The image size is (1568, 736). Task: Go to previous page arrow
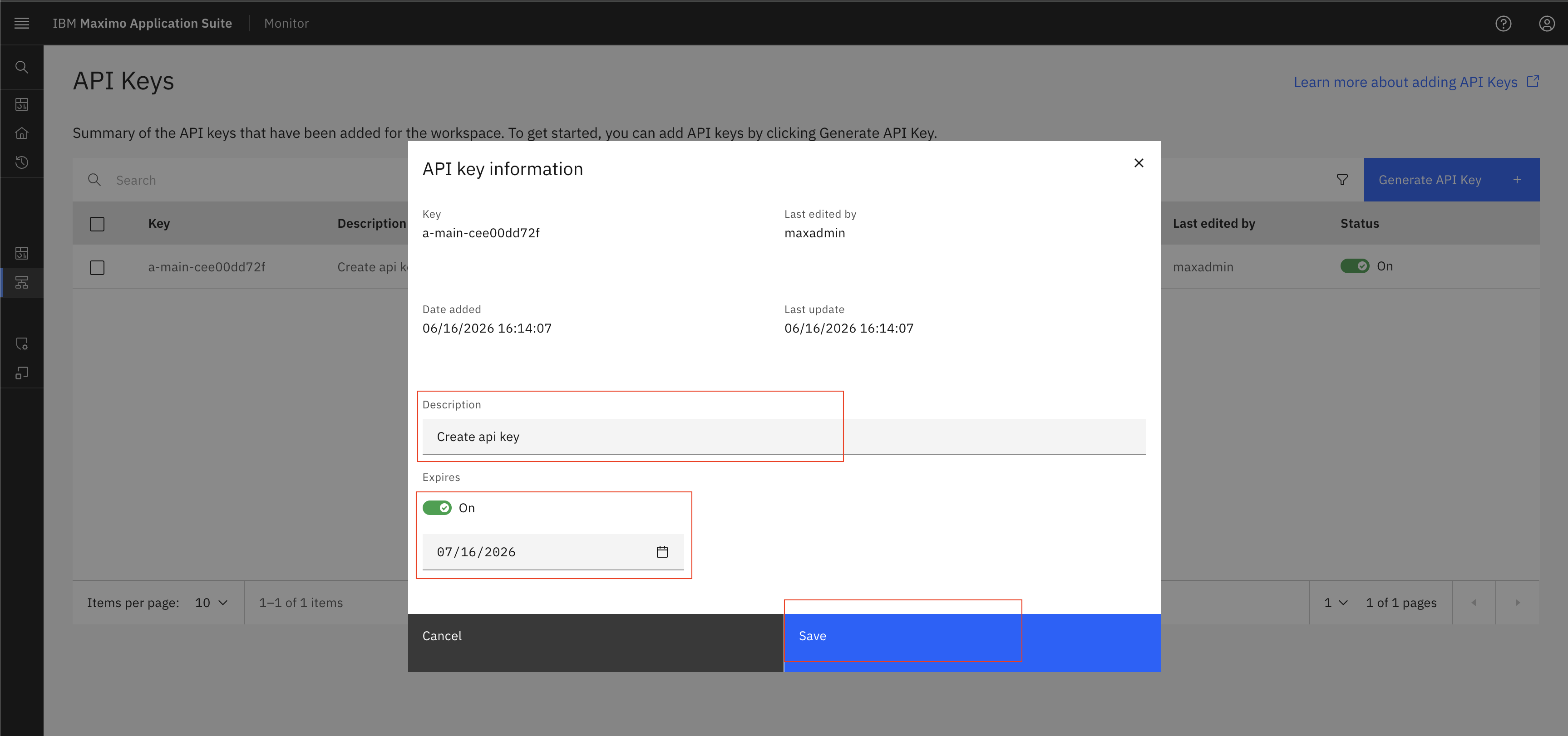pyautogui.click(x=1474, y=602)
